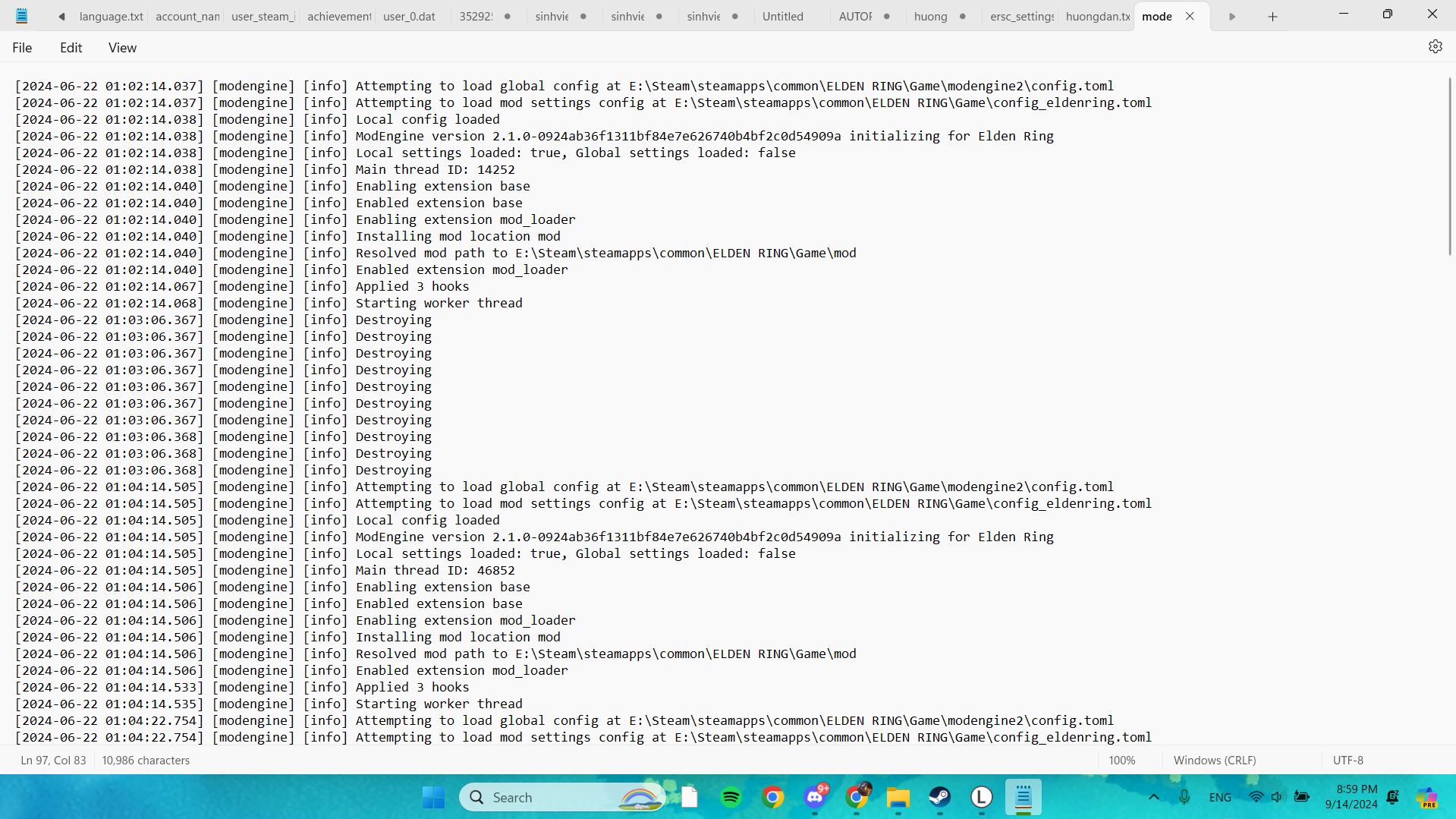Switch to the ersc_settings tab
Image resolution: width=1456 pixels, height=819 pixels.
[x=1021, y=17]
